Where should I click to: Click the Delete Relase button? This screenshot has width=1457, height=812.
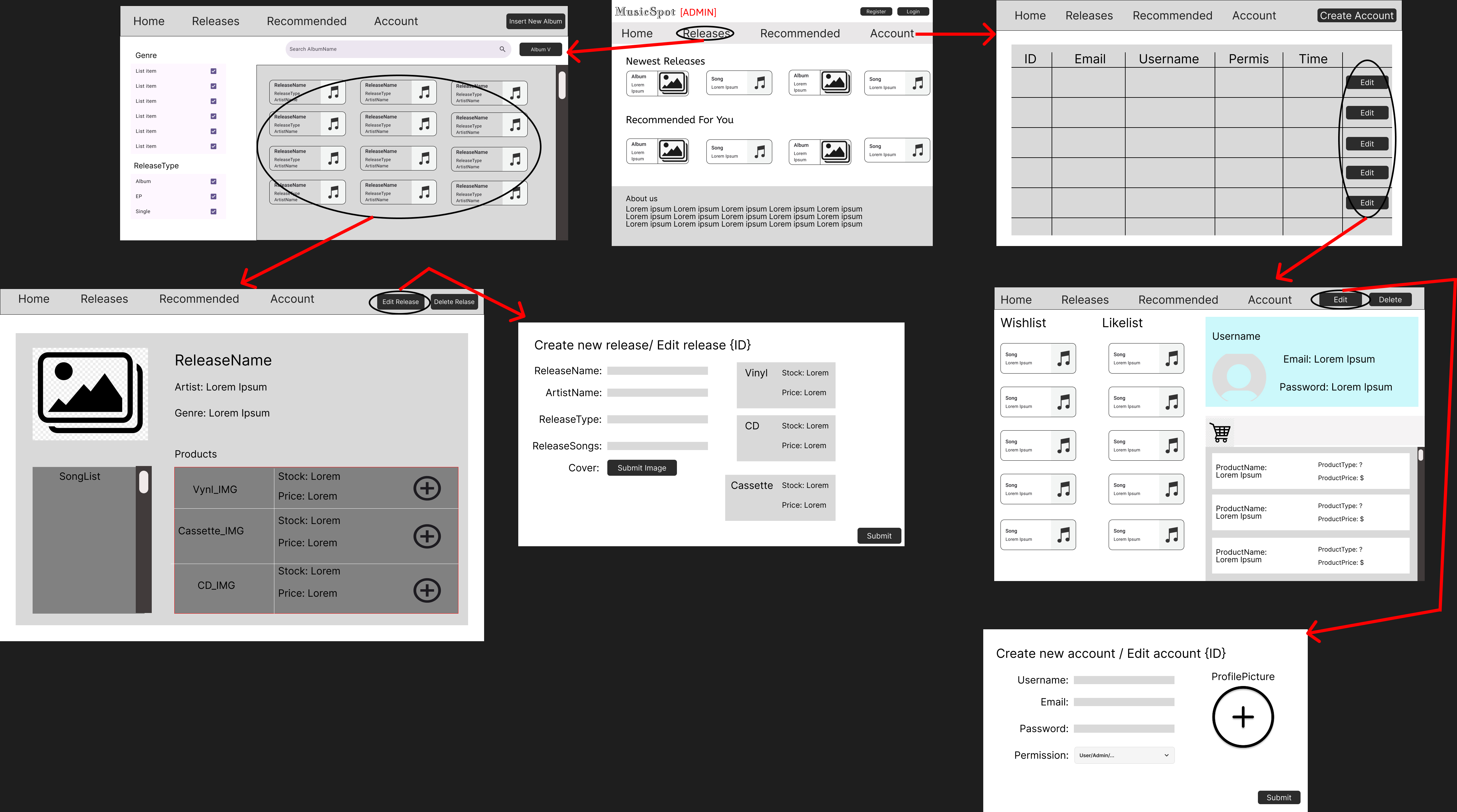click(454, 302)
